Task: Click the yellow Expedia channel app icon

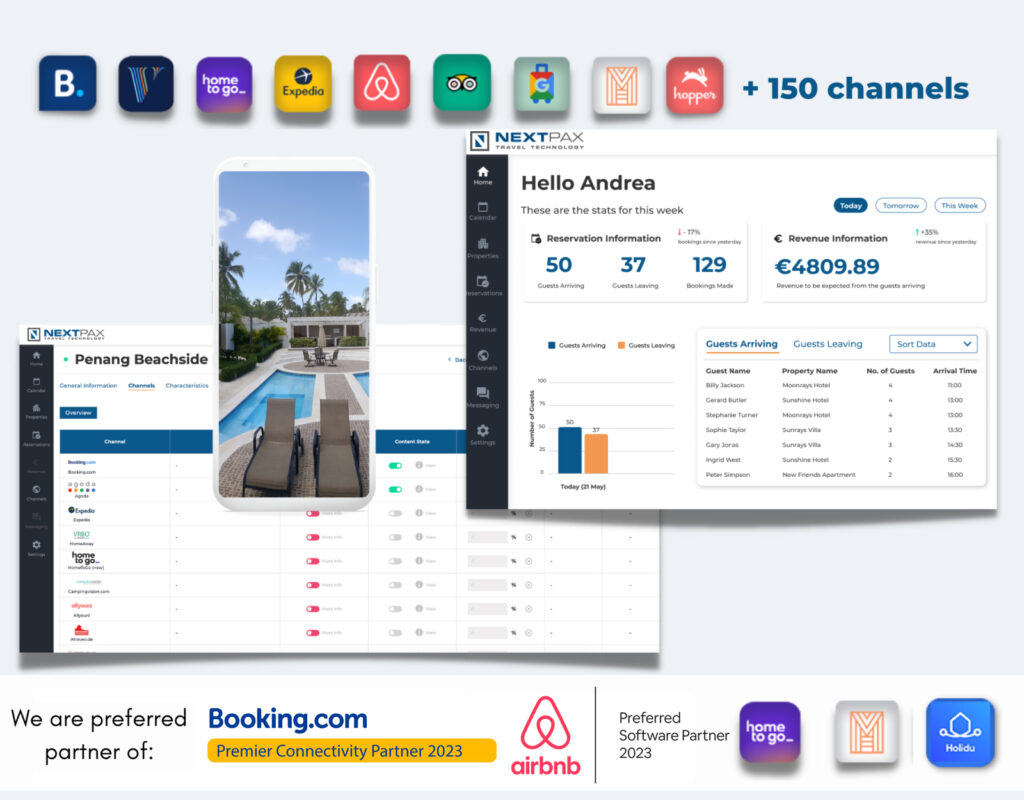Action: click(x=303, y=84)
